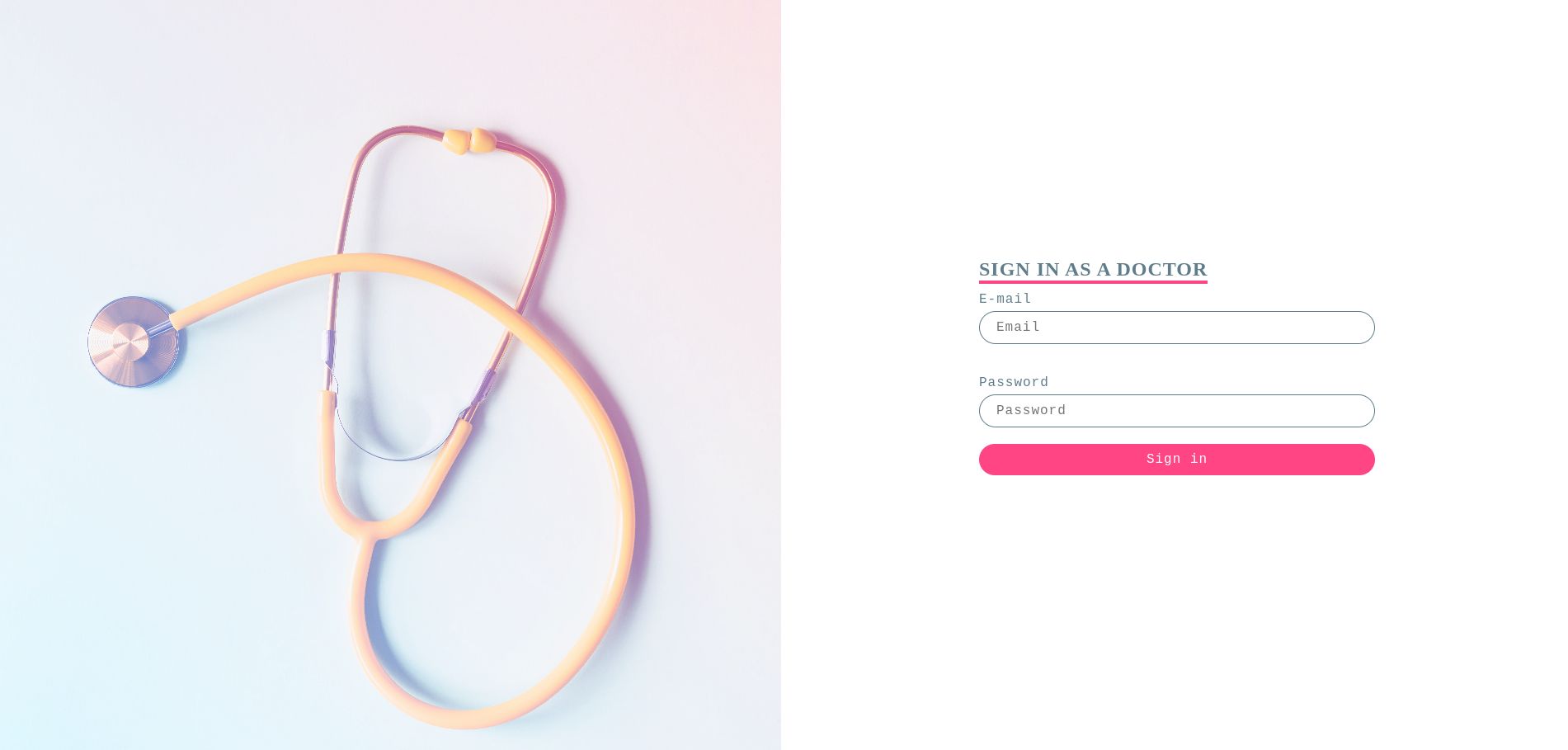Click the Password placeholder text
Viewport: 1568px width, 750px height.
tap(1031, 410)
